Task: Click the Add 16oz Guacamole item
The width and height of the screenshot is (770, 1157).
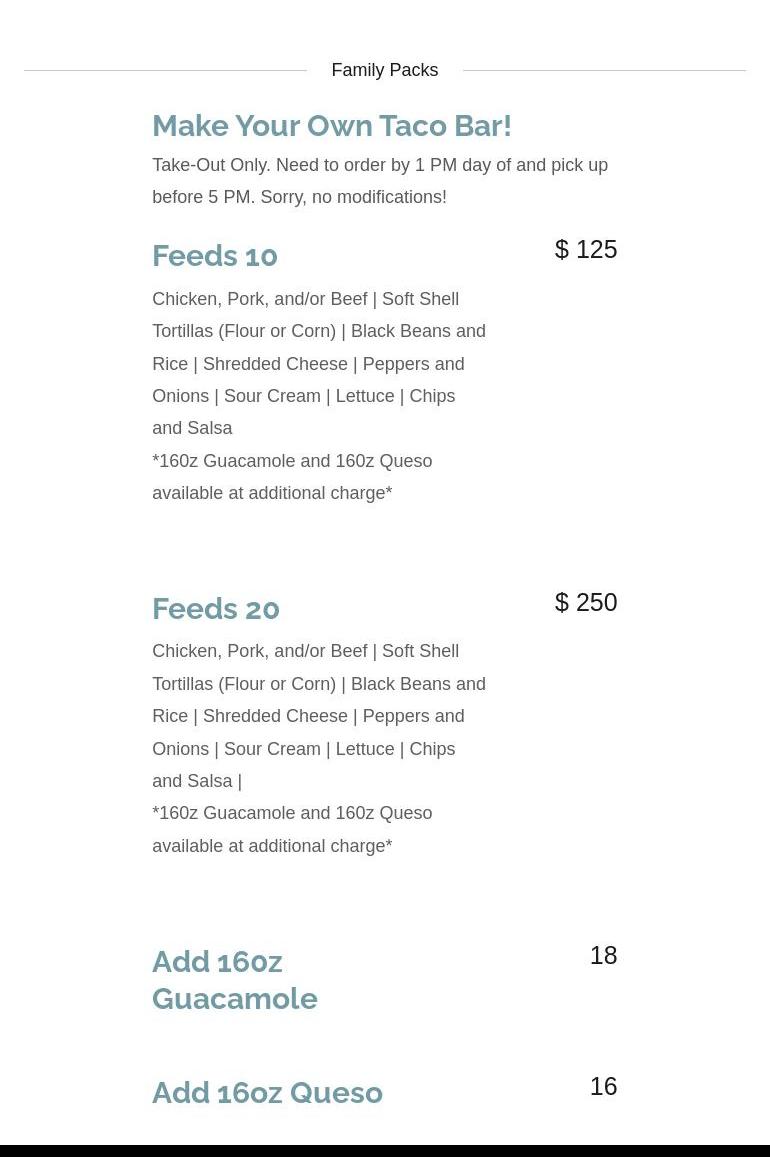Action: point(235,980)
